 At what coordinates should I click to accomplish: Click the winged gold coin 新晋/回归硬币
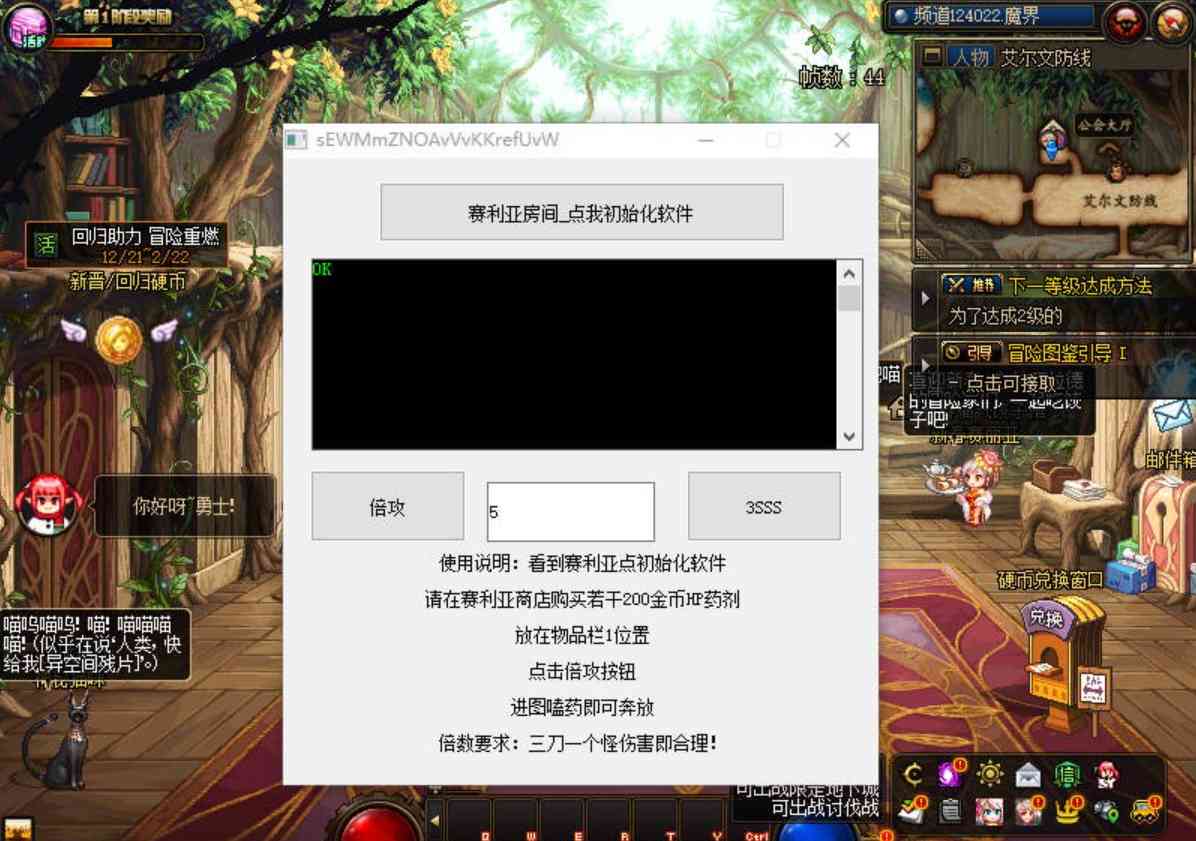[x=119, y=338]
